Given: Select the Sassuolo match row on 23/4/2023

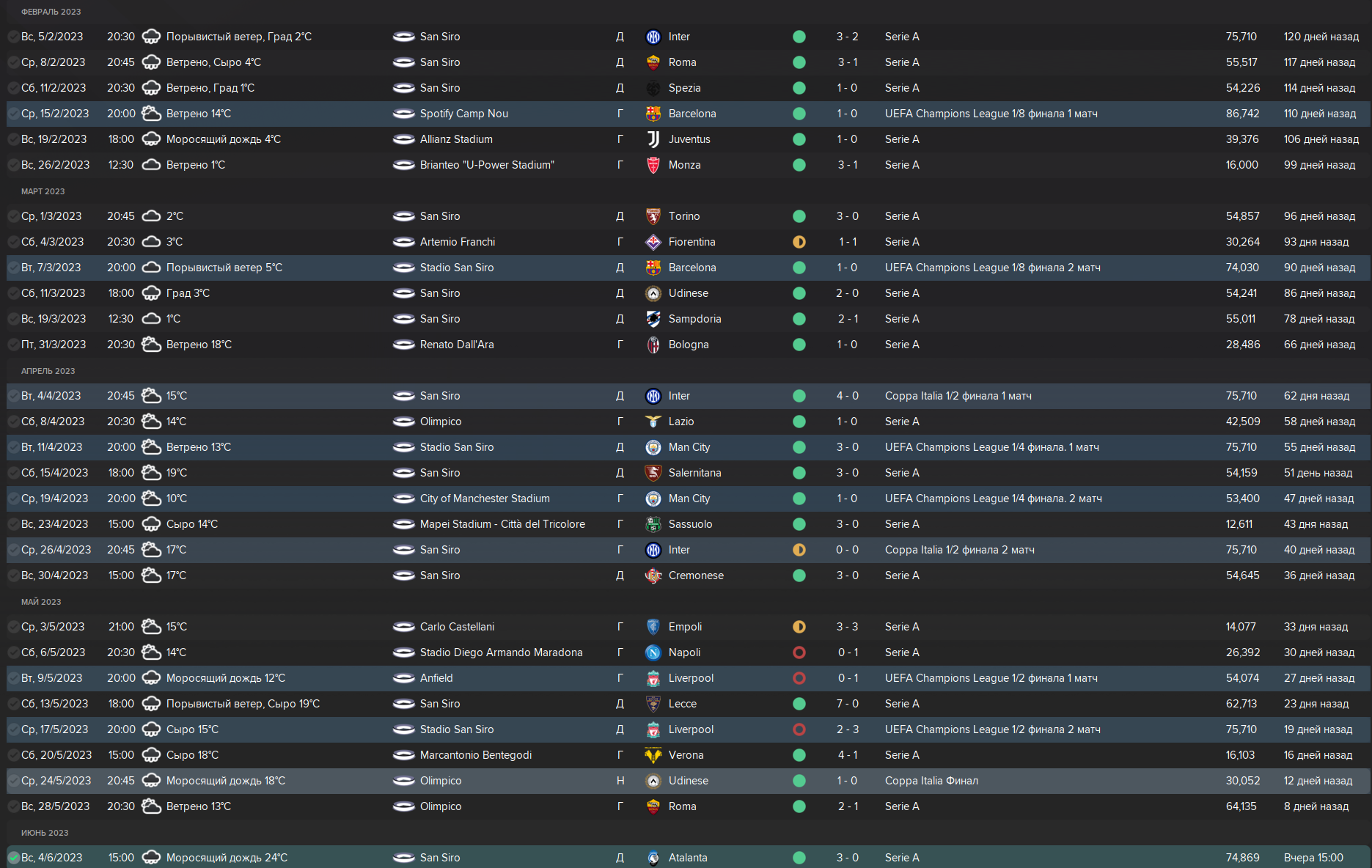Looking at the screenshot, I should click(688, 524).
